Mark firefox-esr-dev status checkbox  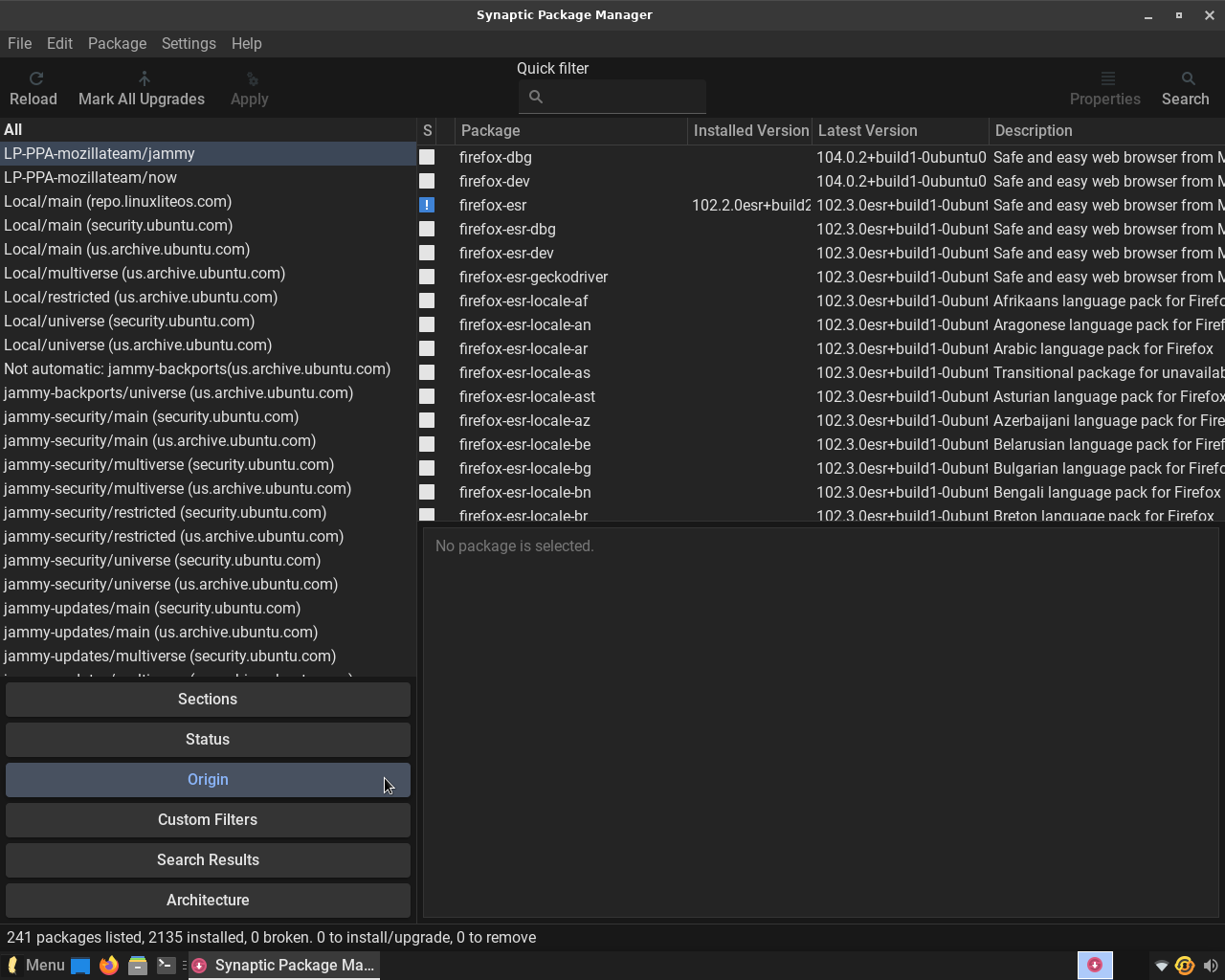pyautogui.click(x=427, y=253)
